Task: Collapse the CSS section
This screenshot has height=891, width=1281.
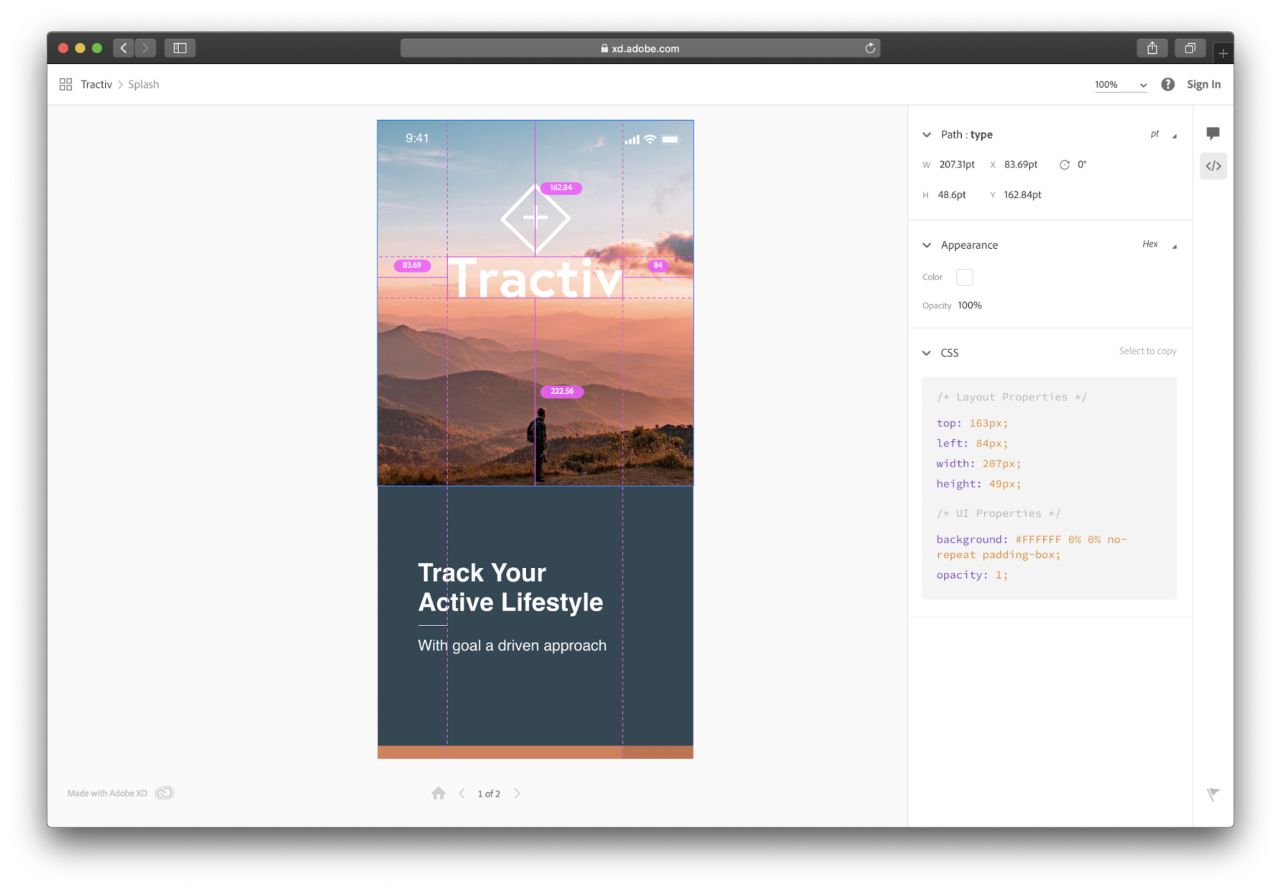Action: coord(927,353)
